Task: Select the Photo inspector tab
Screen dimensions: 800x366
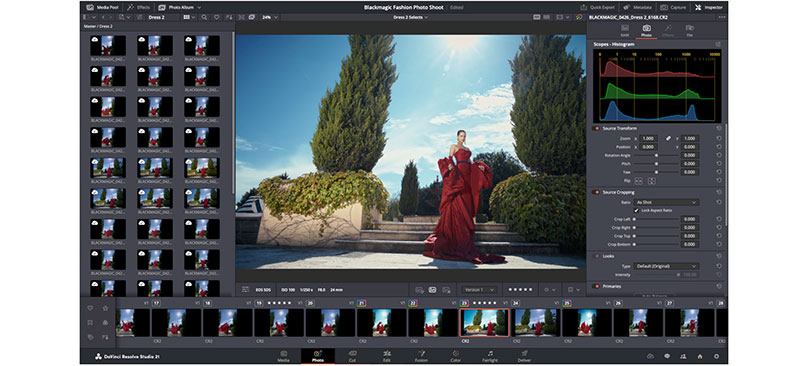Action: (646, 30)
